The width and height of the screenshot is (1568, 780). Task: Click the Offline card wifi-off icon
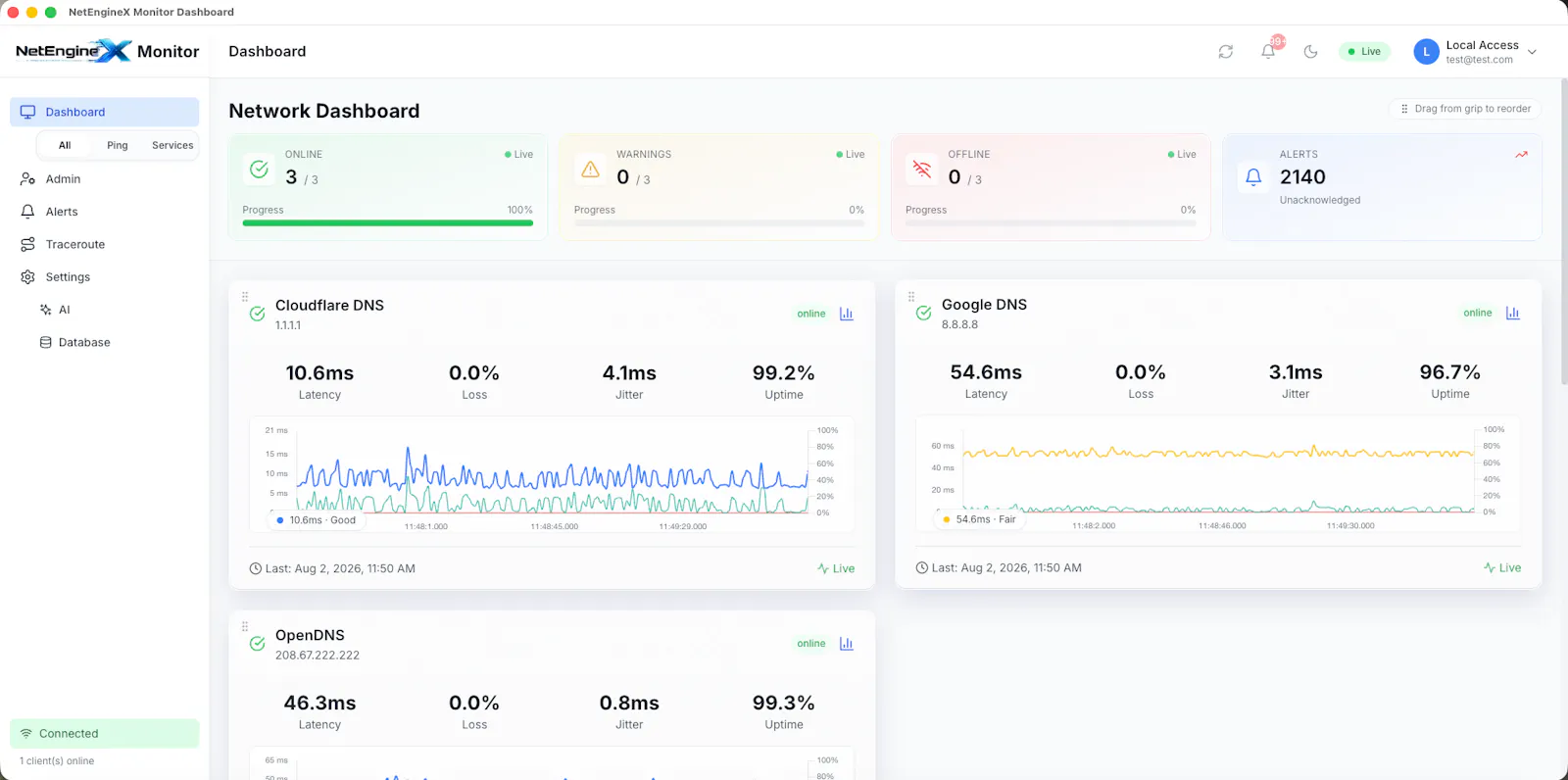[x=922, y=170]
